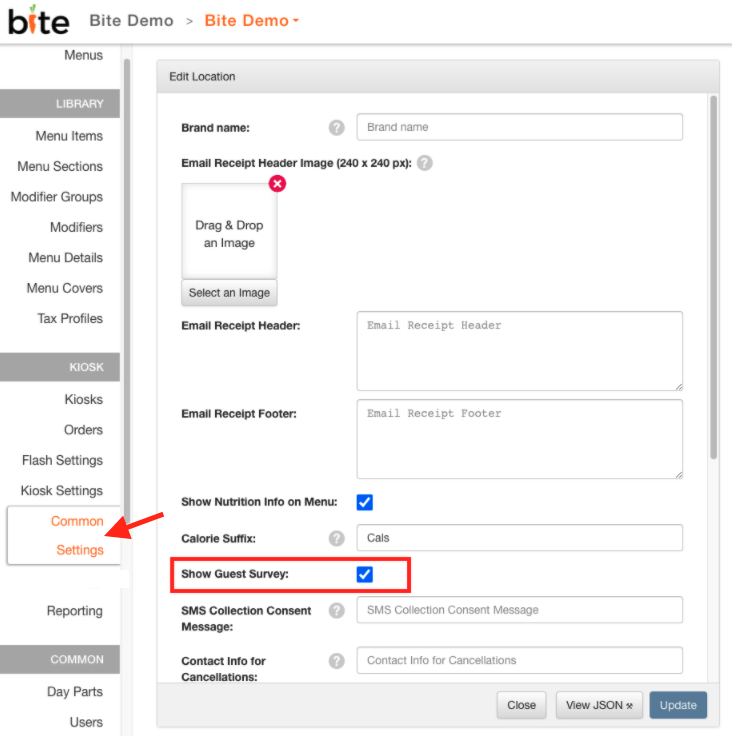Viewport: 732px width, 736px height.
Task: Open Flash Settings in the sidebar
Action: [62, 460]
